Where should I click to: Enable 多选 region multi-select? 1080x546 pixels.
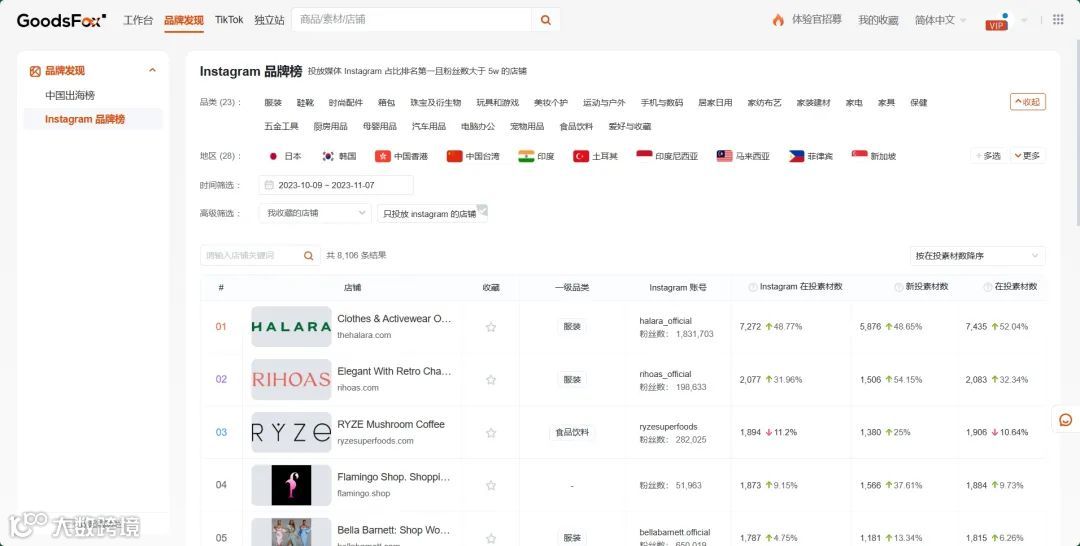[x=988, y=156]
